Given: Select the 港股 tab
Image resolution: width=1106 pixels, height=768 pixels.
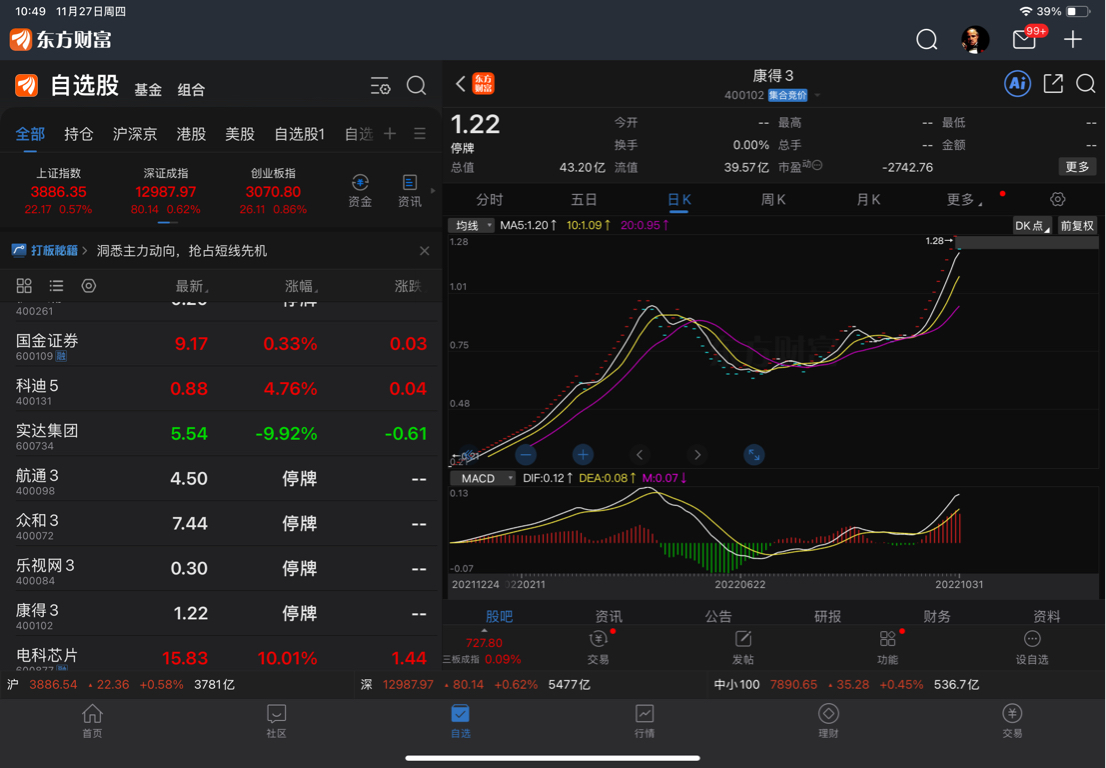Looking at the screenshot, I should 191,134.
